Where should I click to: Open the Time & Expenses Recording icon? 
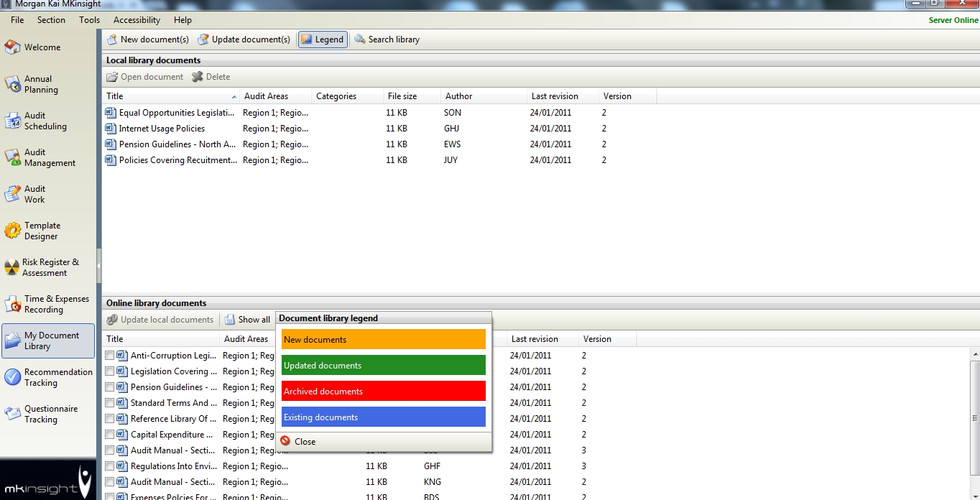(x=12, y=304)
